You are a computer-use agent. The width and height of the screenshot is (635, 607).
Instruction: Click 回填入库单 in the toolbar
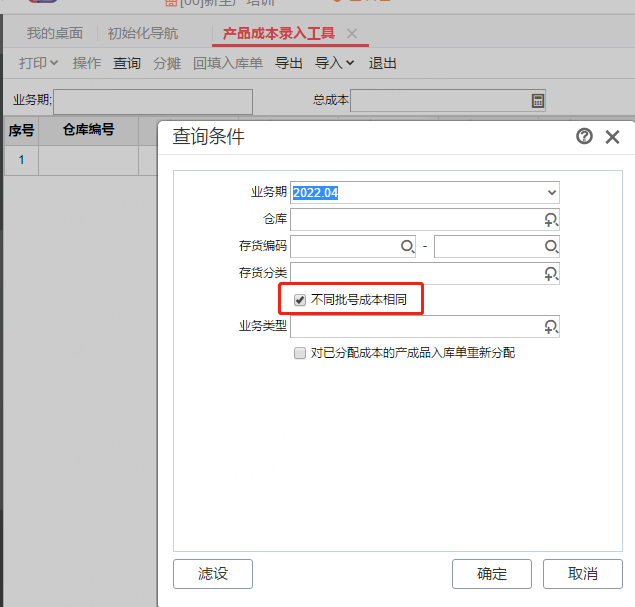point(228,63)
